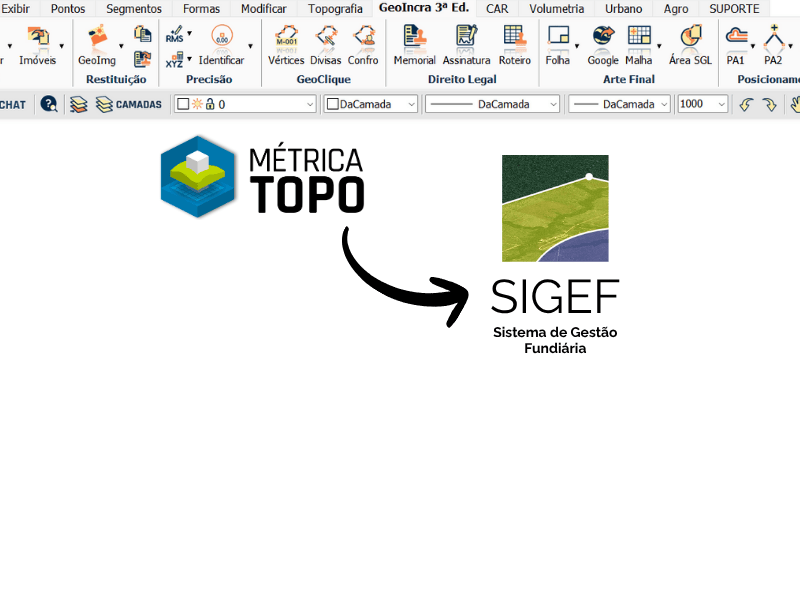Viewport: 800px width, 600px height.
Task: Click the undo curved arrow icon
Action: 747,104
